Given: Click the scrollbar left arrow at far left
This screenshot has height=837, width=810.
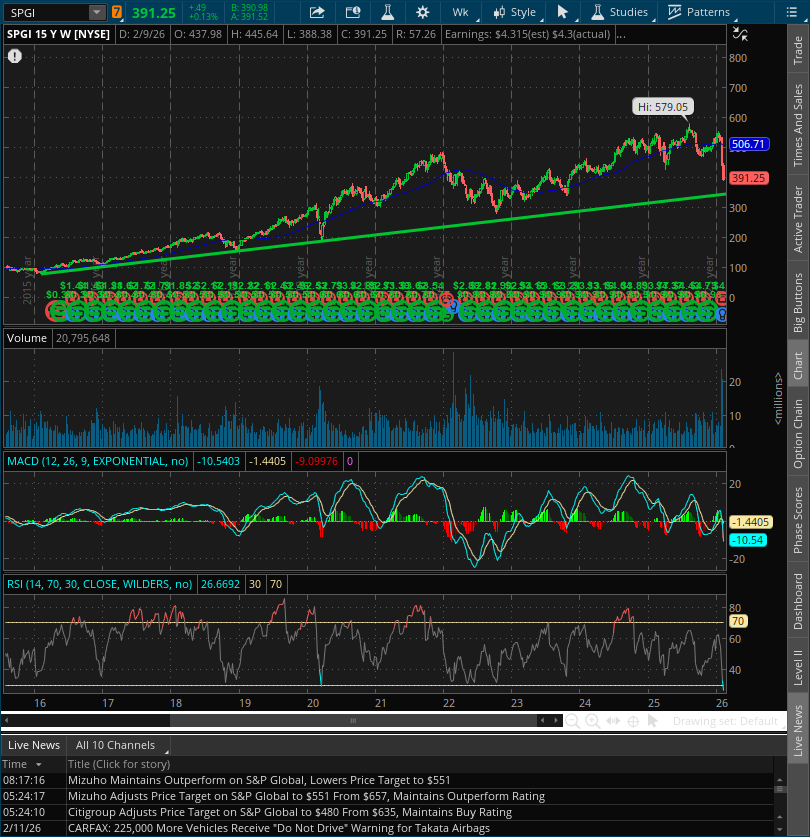Looking at the screenshot, I should pos(6,721).
